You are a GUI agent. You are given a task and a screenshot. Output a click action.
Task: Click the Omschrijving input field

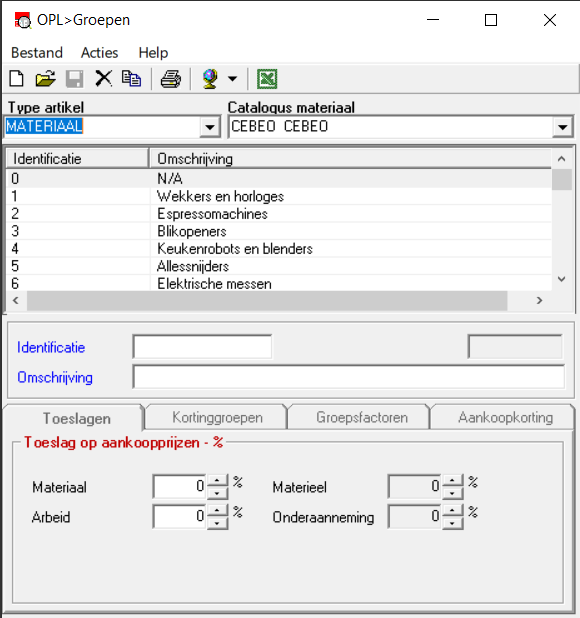[349, 377]
